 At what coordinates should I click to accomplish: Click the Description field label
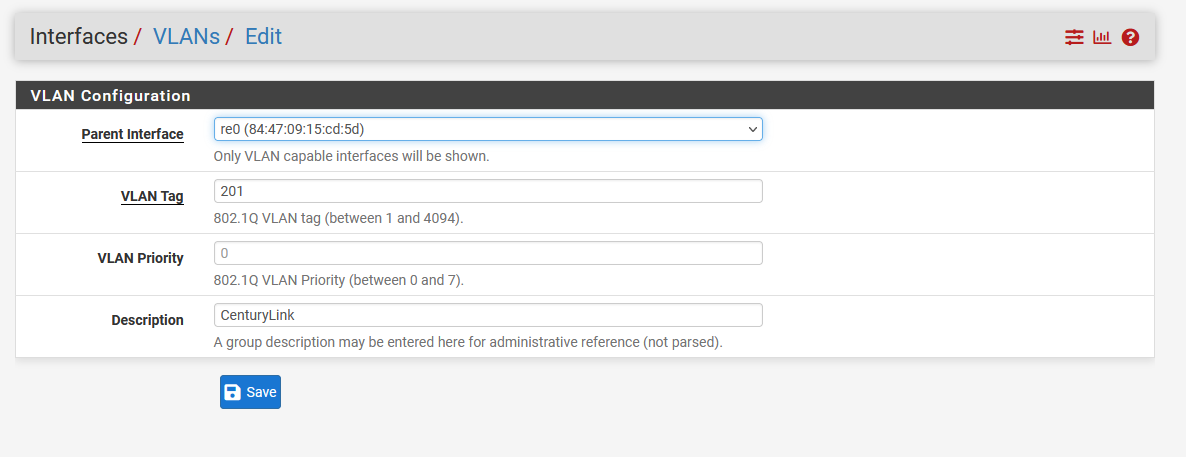click(x=147, y=320)
